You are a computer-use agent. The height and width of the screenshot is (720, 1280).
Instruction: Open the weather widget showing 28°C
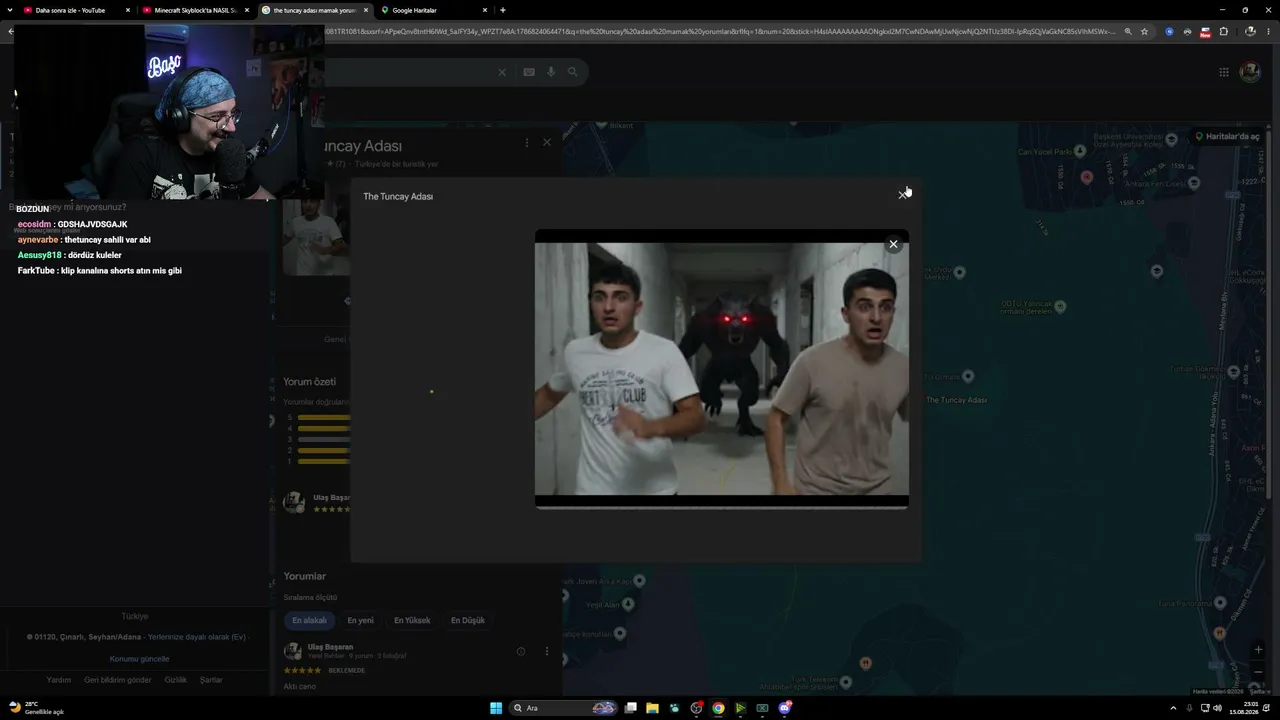[37, 708]
